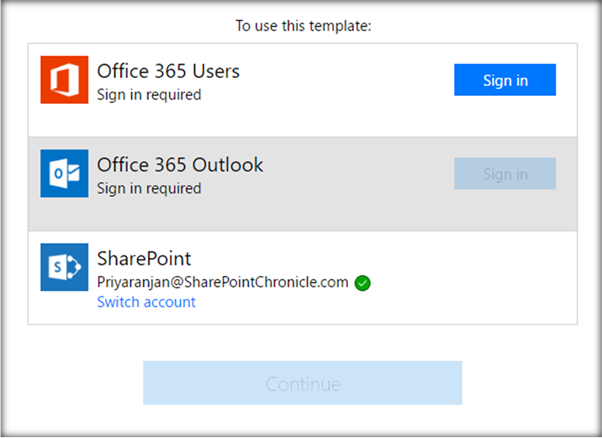The height and width of the screenshot is (438, 602).
Task: Click the Office 365 Users logo icon
Action: point(65,80)
